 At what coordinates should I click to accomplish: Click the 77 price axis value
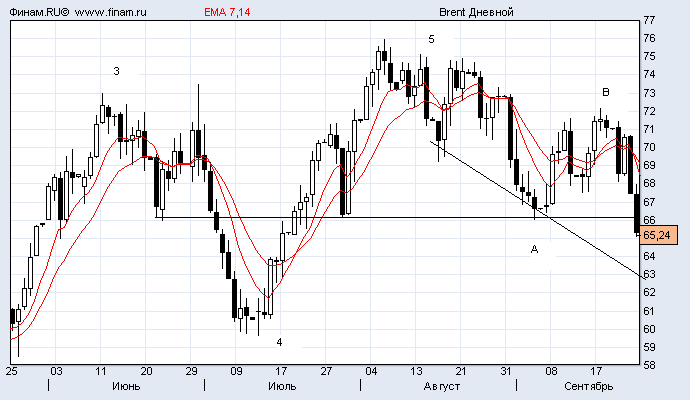click(x=649, y=20)
